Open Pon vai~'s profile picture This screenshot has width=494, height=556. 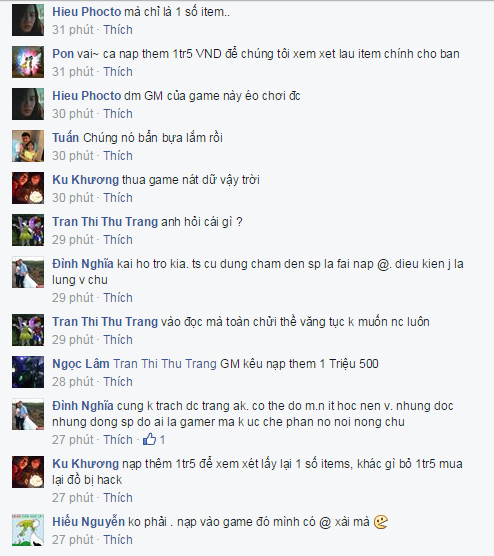[28, 62]
